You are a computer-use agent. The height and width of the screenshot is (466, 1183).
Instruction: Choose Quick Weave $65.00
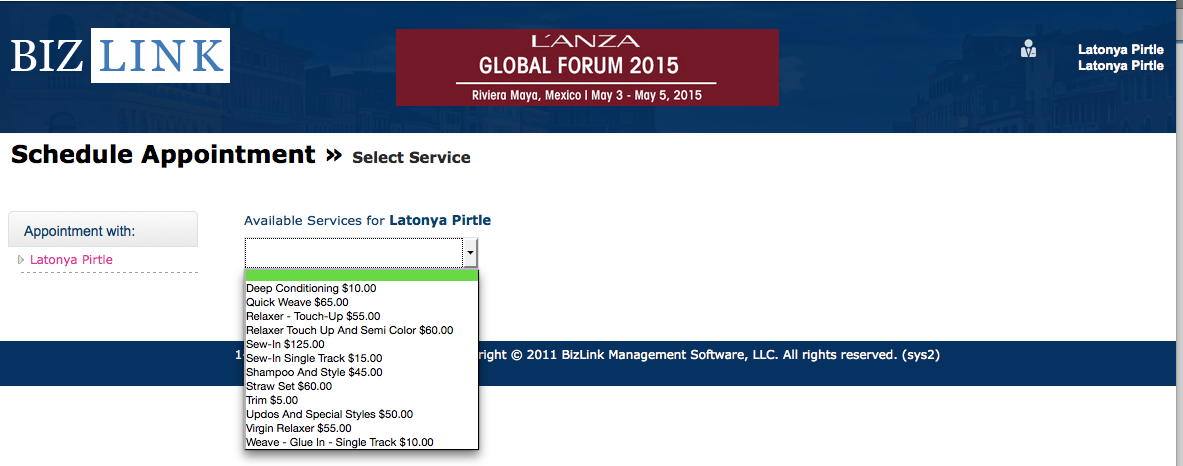pyautogui.click(x=361, y=302)
